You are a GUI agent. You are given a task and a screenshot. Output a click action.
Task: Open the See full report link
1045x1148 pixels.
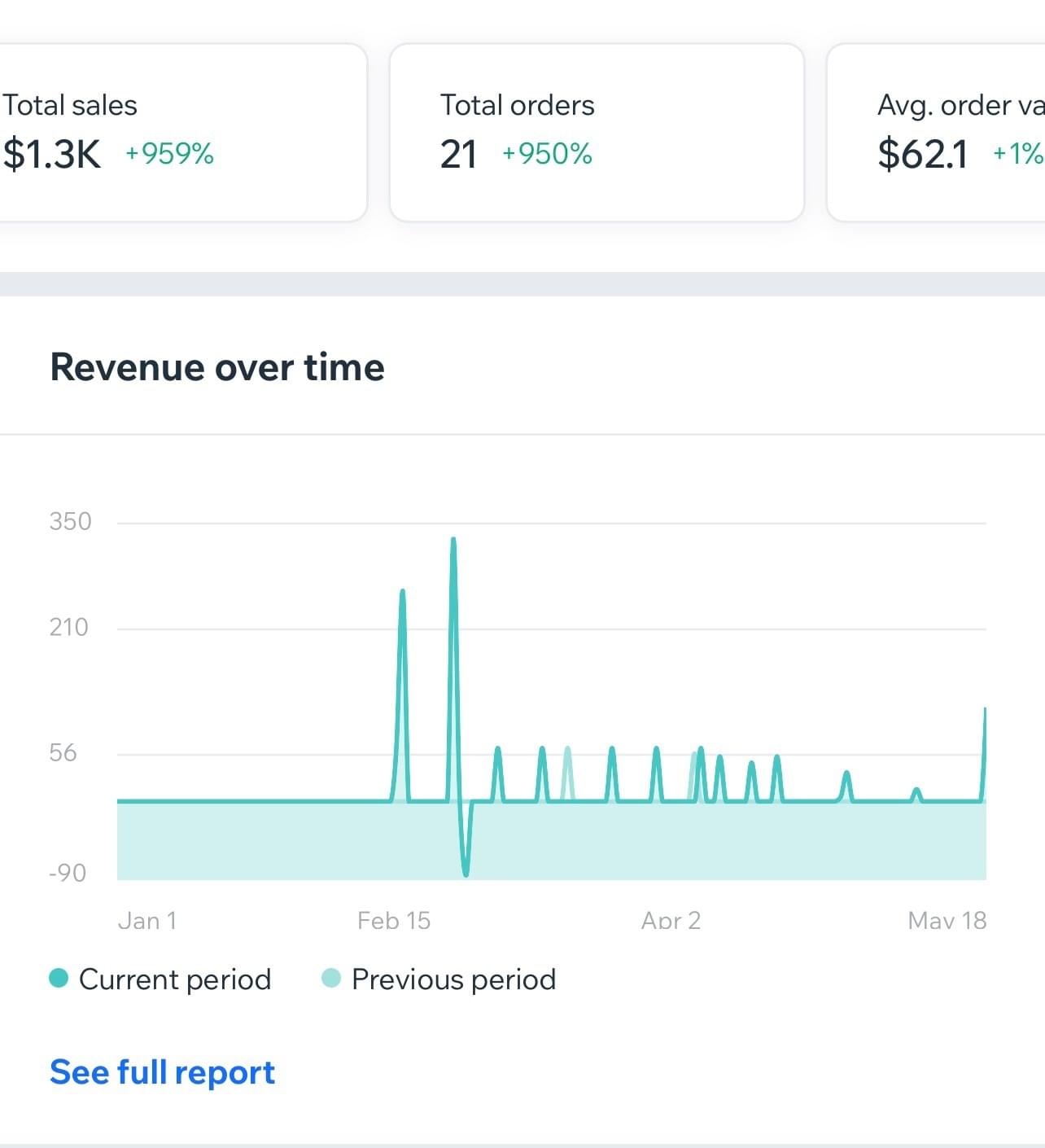162,1072
